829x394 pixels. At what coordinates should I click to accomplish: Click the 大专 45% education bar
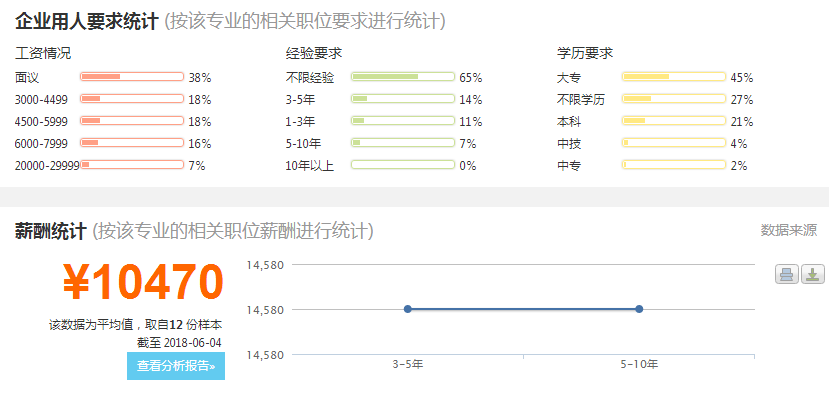coord(674,77)
